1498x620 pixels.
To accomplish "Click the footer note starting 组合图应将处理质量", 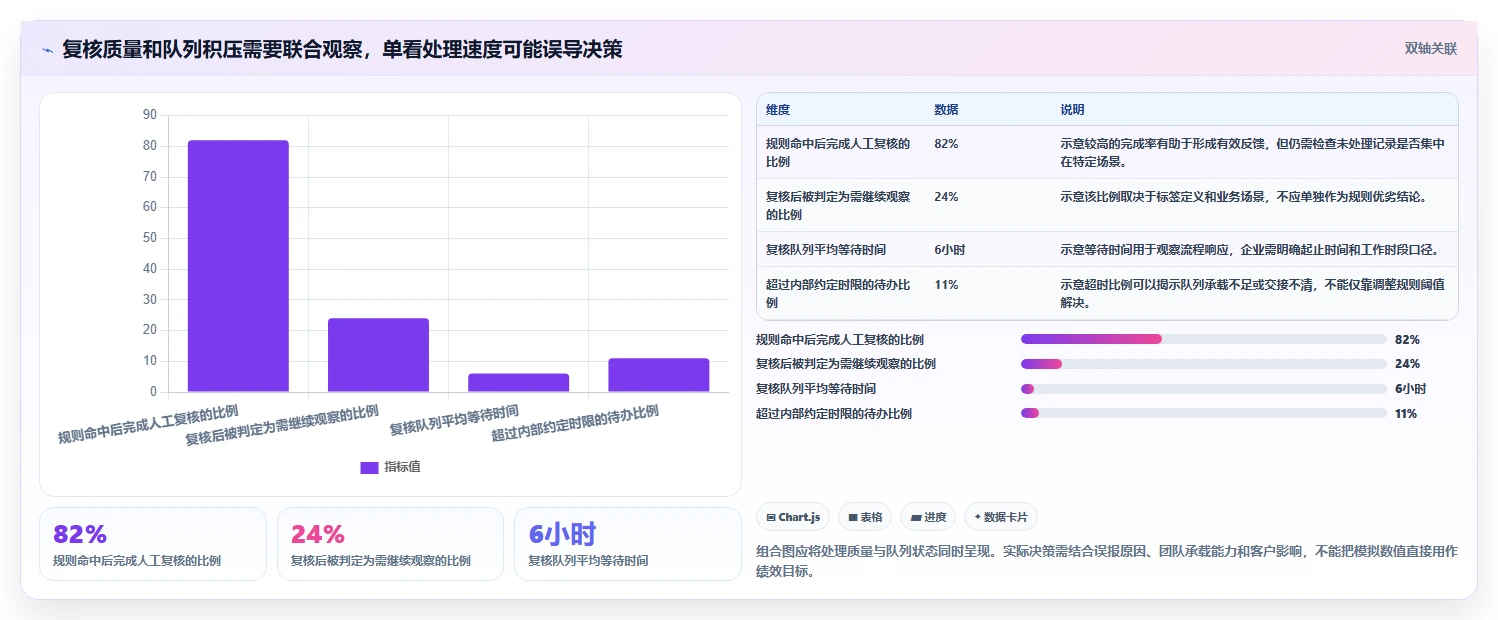I will pyautogui.click(x=1107, y=561).
